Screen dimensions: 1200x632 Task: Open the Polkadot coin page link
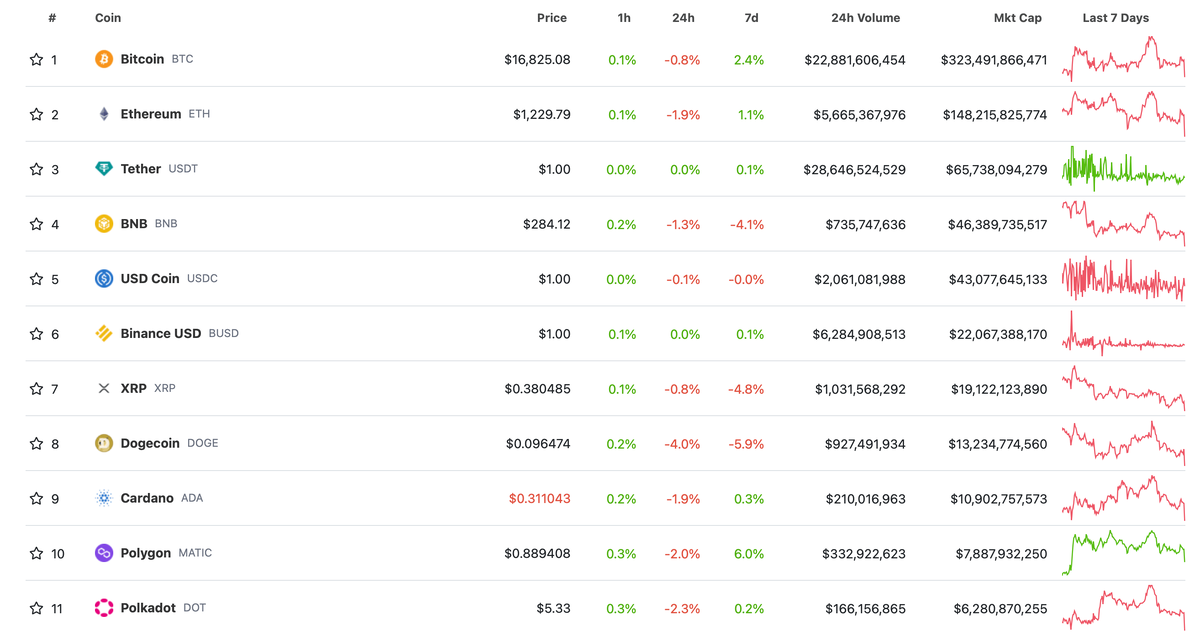click(148, 608)
